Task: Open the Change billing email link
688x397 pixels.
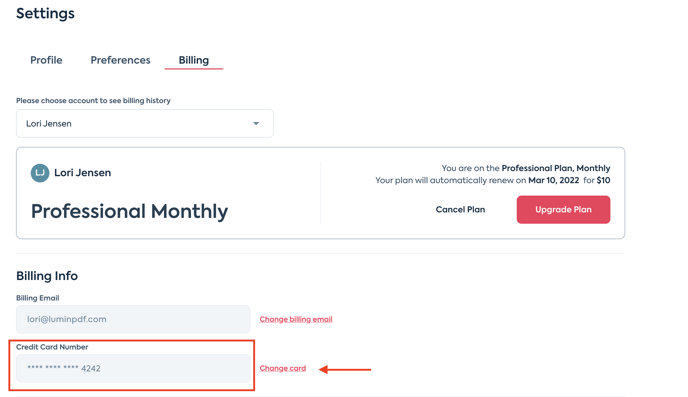Action: [x=296, y=319]
